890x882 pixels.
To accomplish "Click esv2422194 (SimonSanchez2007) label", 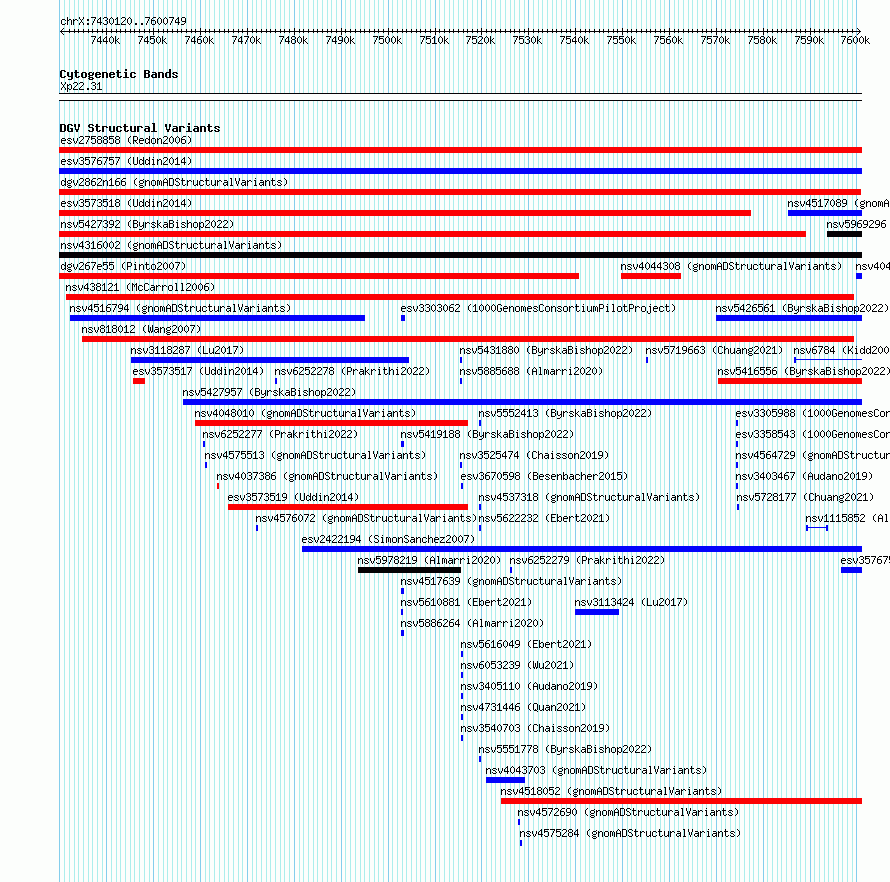I will 388,539.
